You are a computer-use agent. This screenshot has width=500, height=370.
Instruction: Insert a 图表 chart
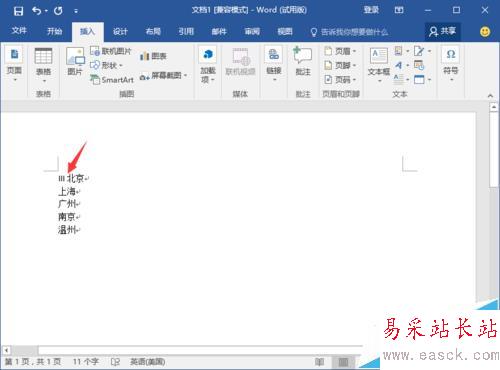[x=153, y=56]
